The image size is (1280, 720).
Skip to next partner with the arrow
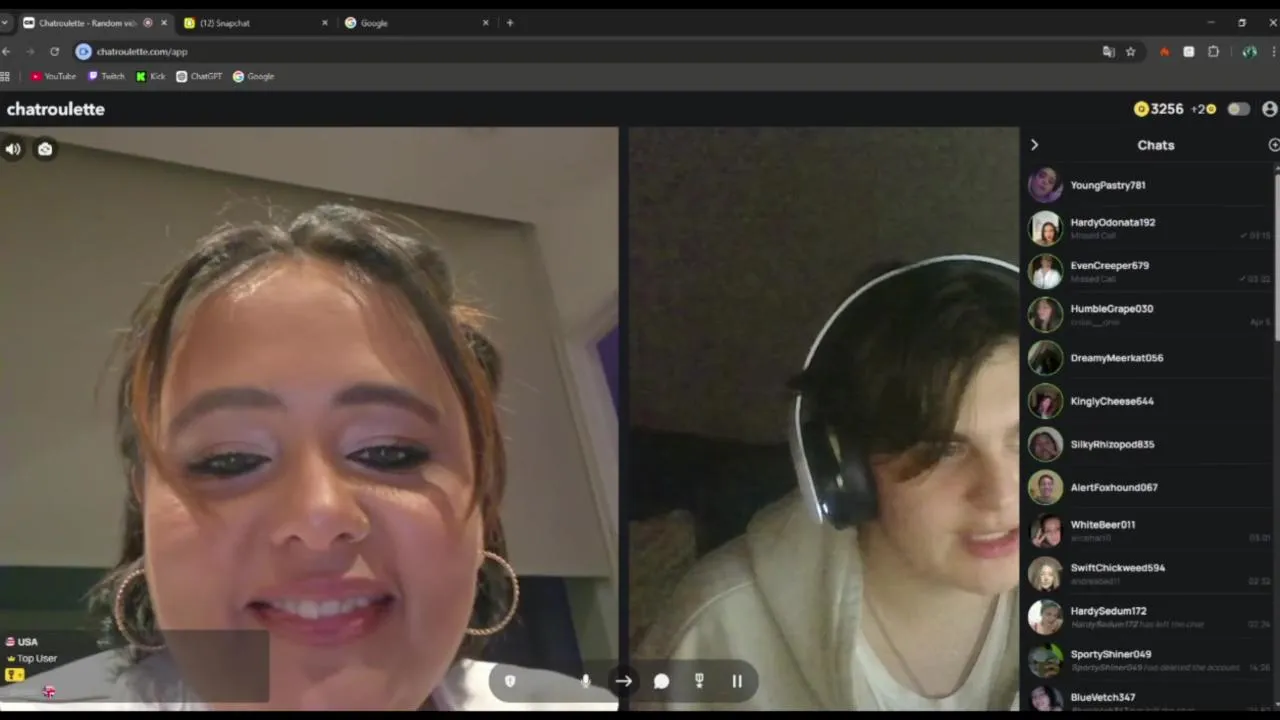(x=623, y=681)
